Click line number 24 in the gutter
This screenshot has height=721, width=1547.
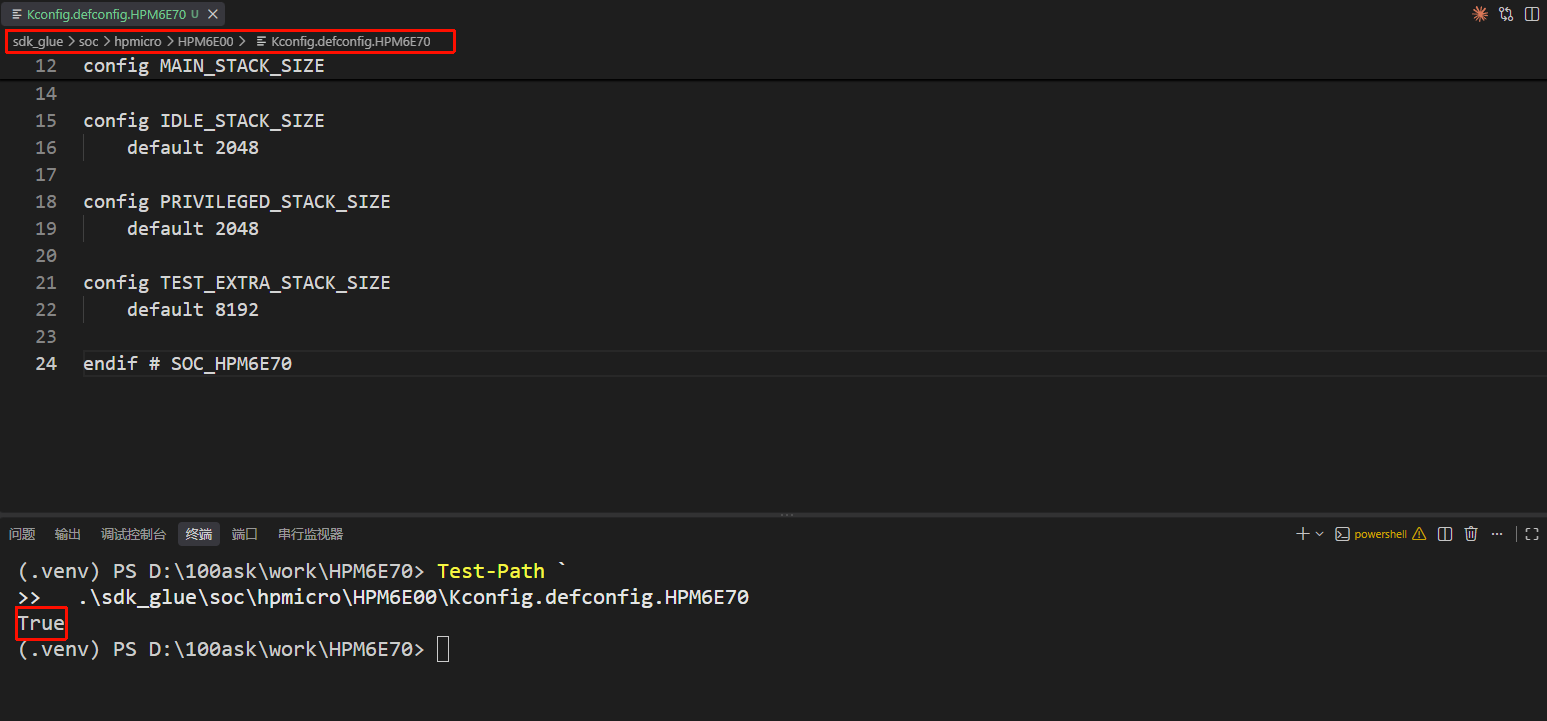click(46, 364)
